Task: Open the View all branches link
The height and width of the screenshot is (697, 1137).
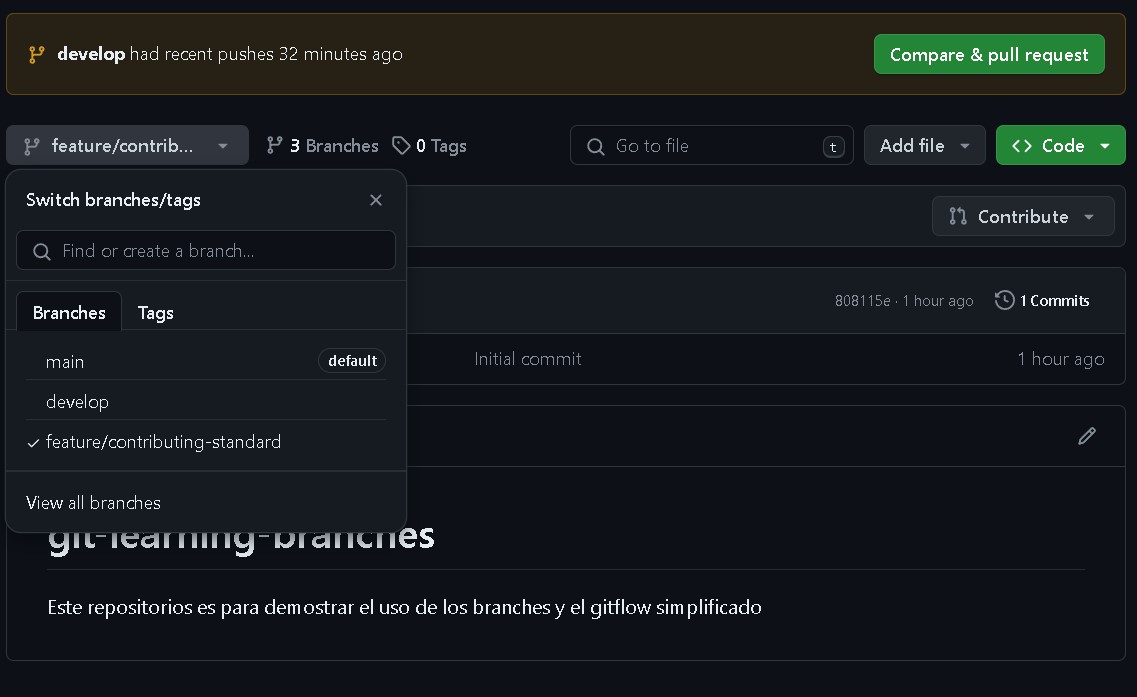Action: point(93,503)
